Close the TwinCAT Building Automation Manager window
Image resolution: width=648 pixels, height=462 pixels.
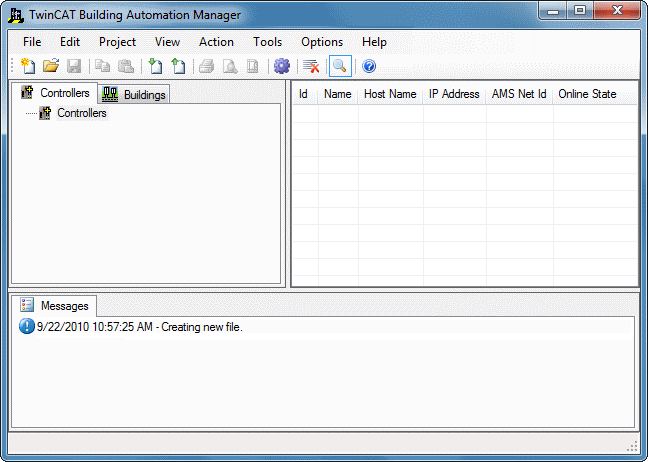(617, 11)
